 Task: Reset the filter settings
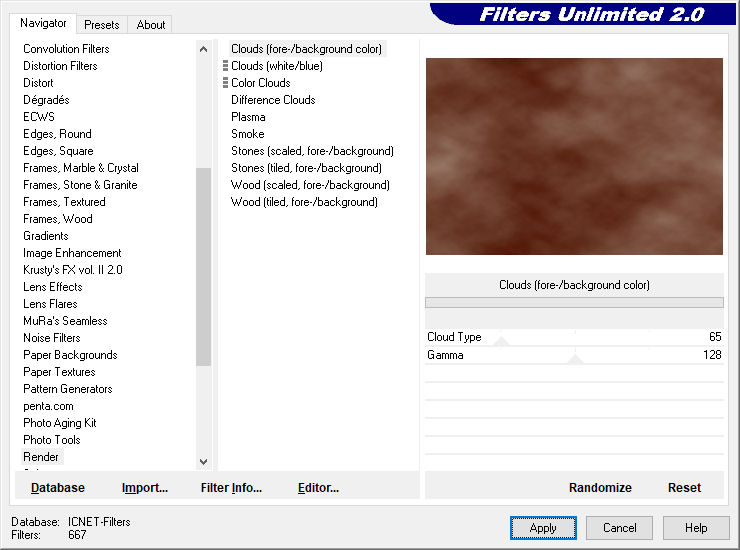(684, 488)
